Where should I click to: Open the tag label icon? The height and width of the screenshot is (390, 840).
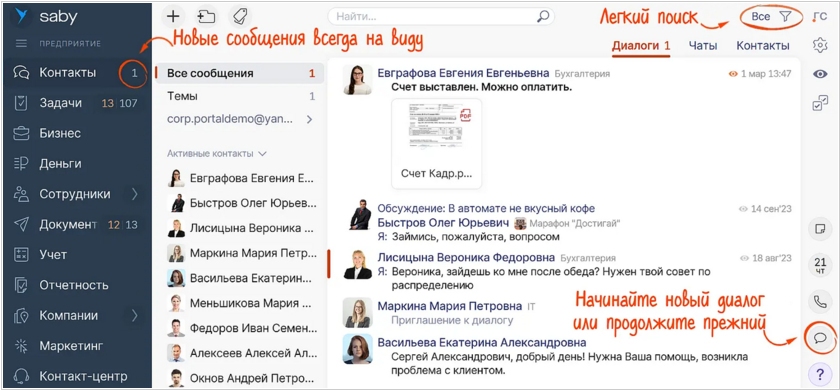(x=239, y=16)
